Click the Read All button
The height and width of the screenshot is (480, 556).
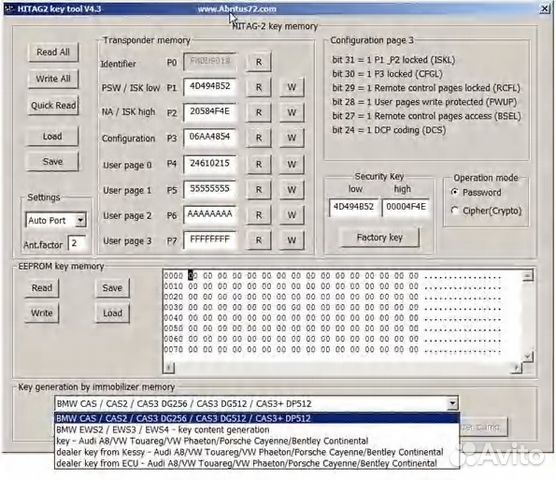coord(53,52)
